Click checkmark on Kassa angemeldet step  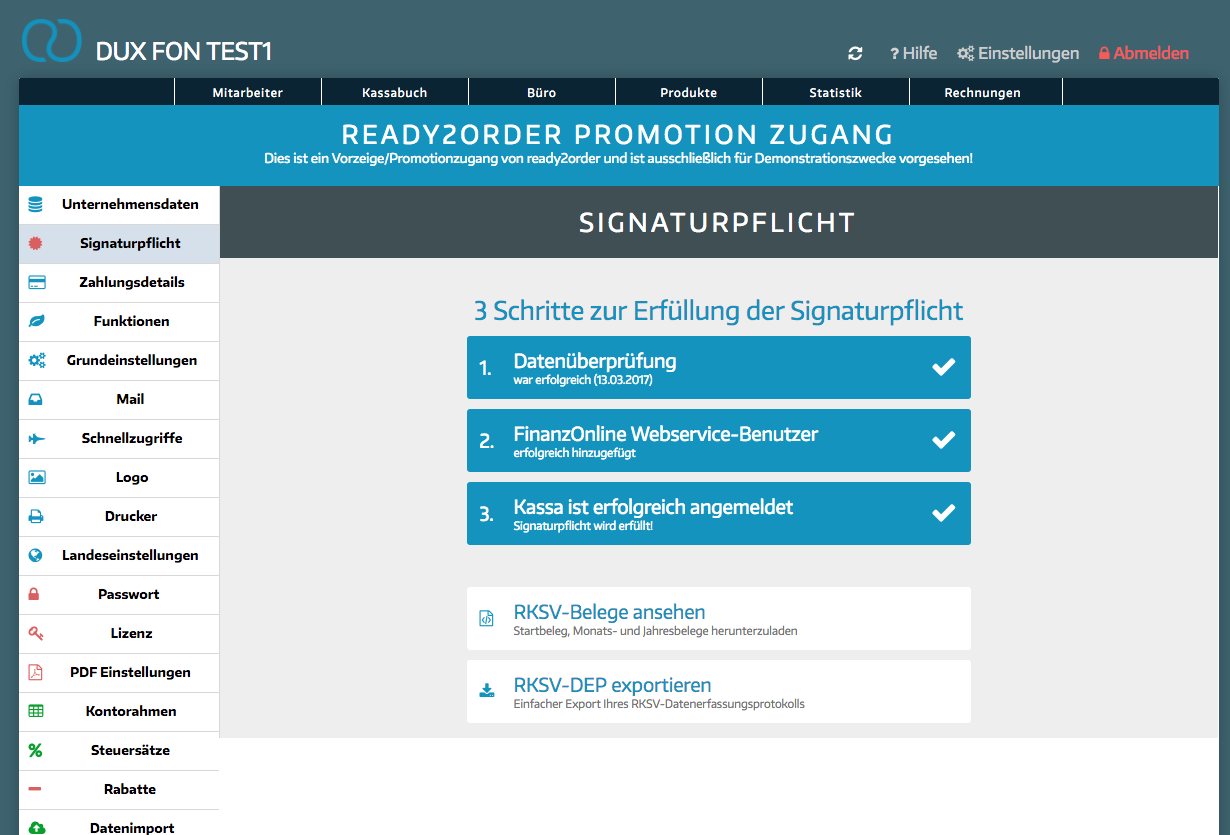(x=943, y=513)
